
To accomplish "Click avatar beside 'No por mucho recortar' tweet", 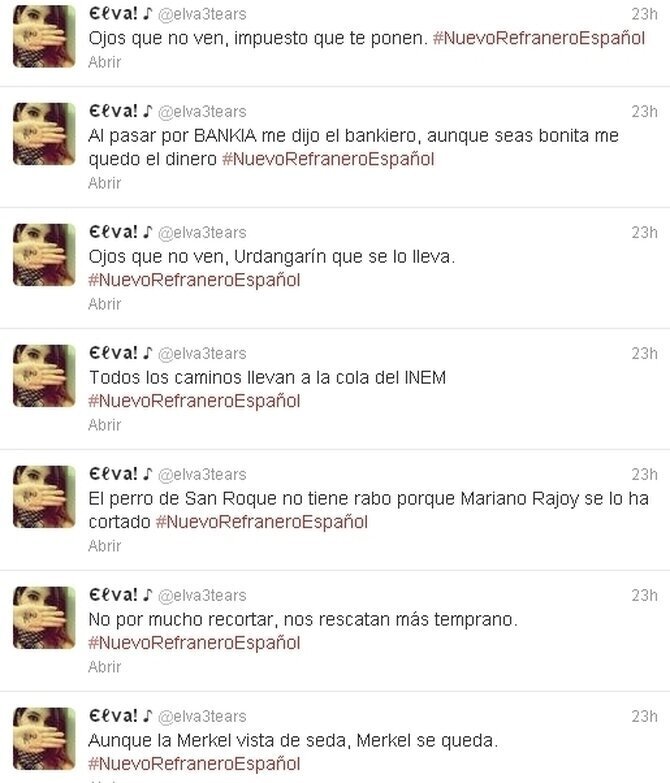I will [x=44, y=617].
